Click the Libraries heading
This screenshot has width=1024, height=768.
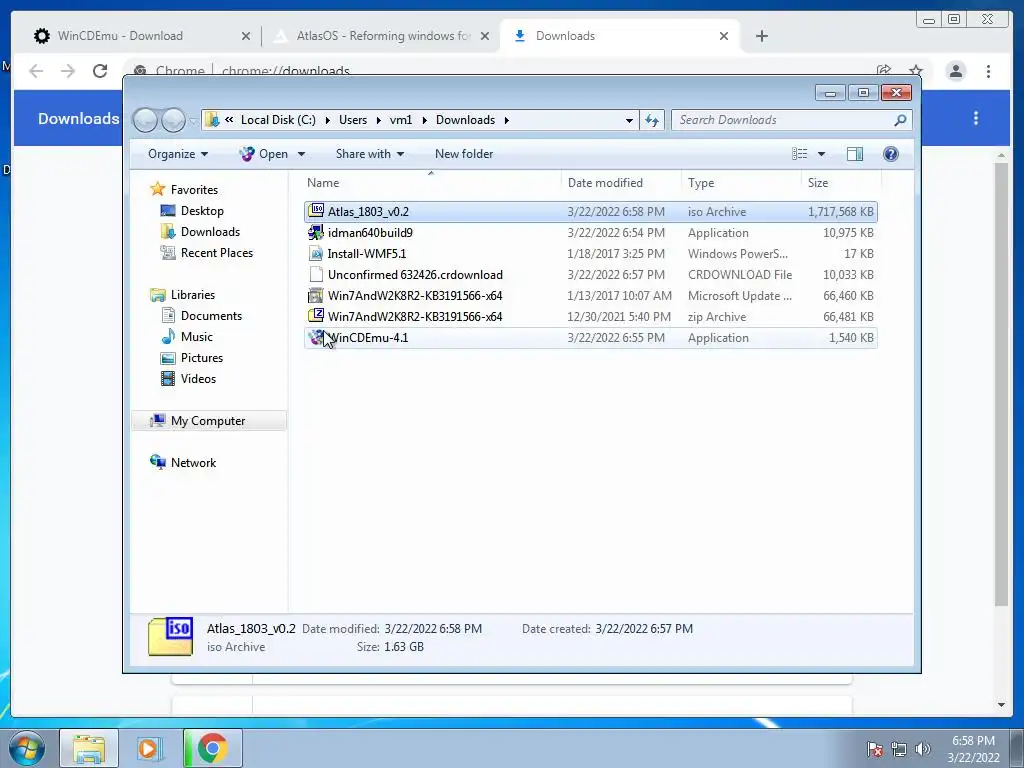(x=193, y=295)
